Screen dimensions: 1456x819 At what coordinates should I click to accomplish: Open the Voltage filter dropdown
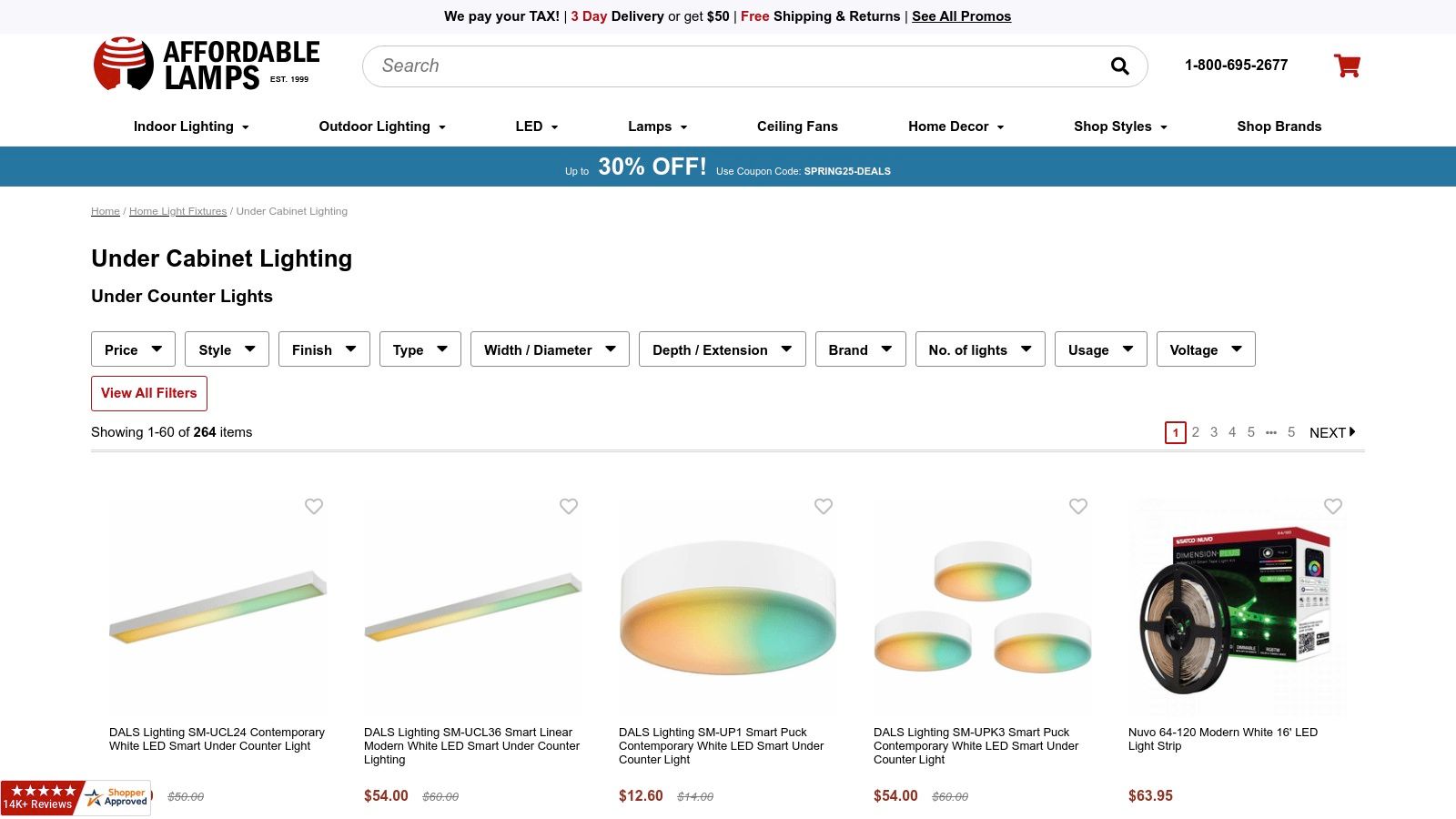coord(1206,349)
